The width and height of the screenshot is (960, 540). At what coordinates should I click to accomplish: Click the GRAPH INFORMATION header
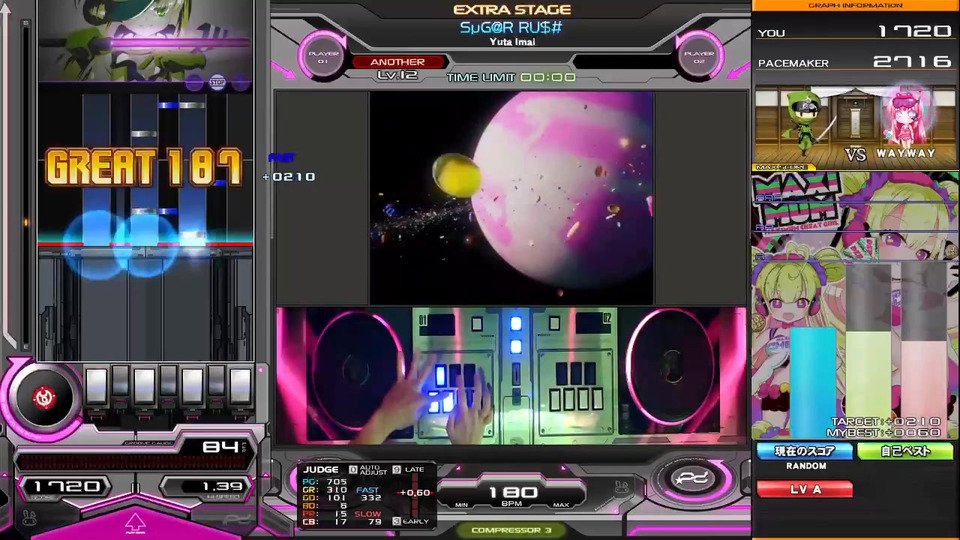(x=855, y=6)
